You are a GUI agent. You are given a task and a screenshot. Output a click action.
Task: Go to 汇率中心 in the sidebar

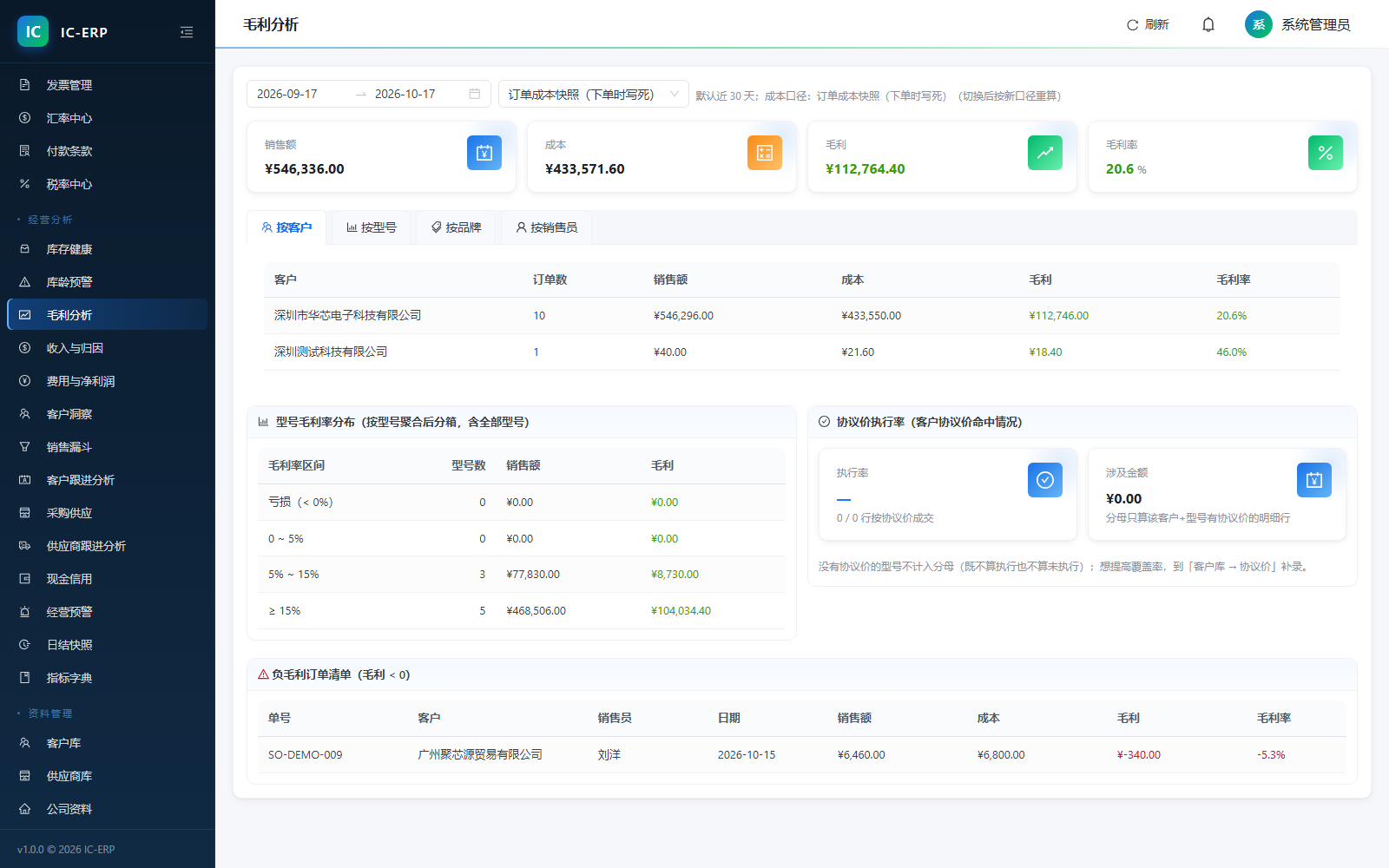(x=107, y=118)
